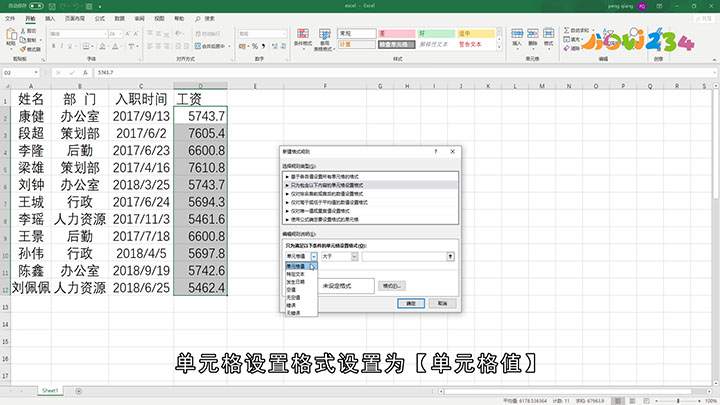Screen dimensions: 720x405
Task: Select the Good (好) green cell style
Action: (436, 34)
